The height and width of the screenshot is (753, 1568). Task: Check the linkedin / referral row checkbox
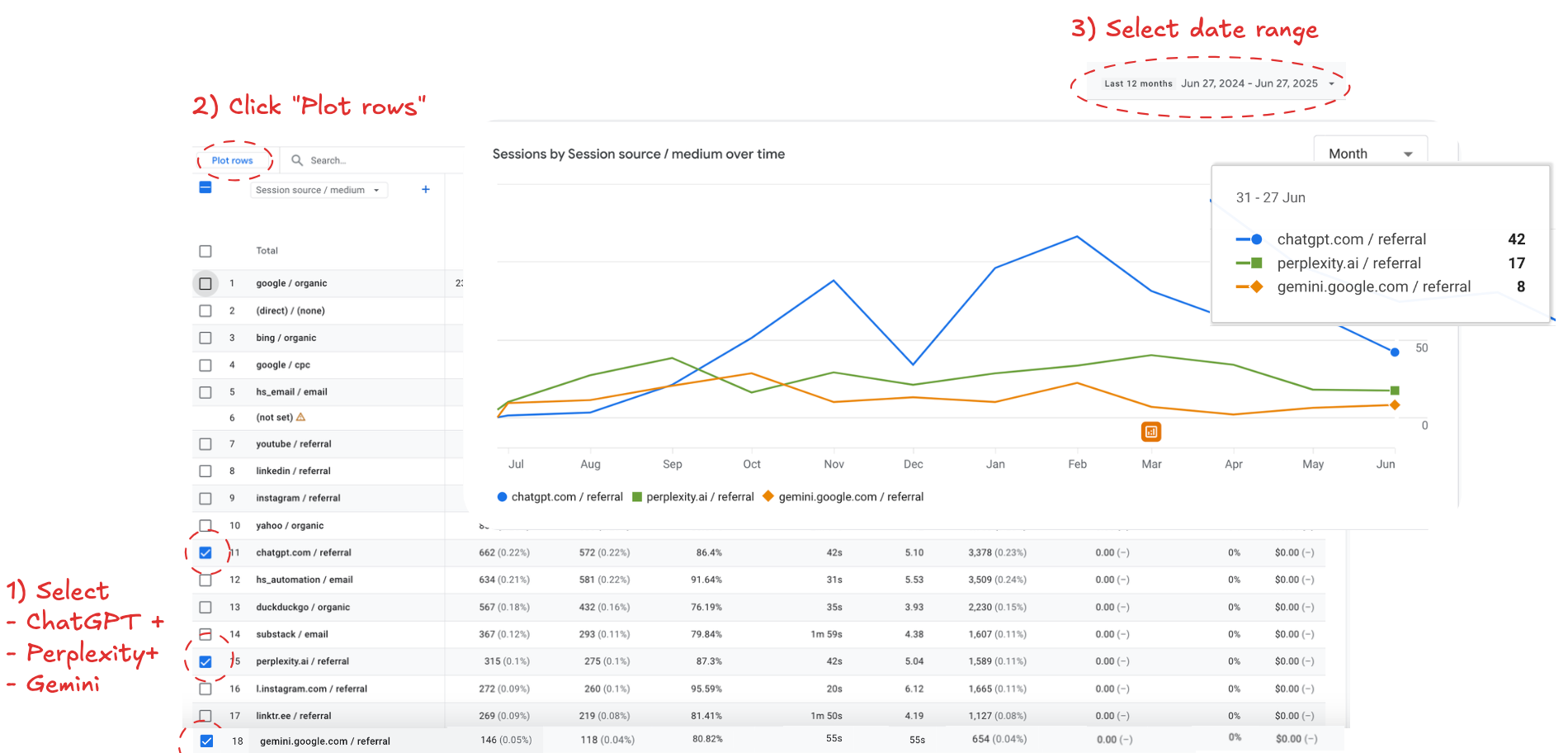205,471
